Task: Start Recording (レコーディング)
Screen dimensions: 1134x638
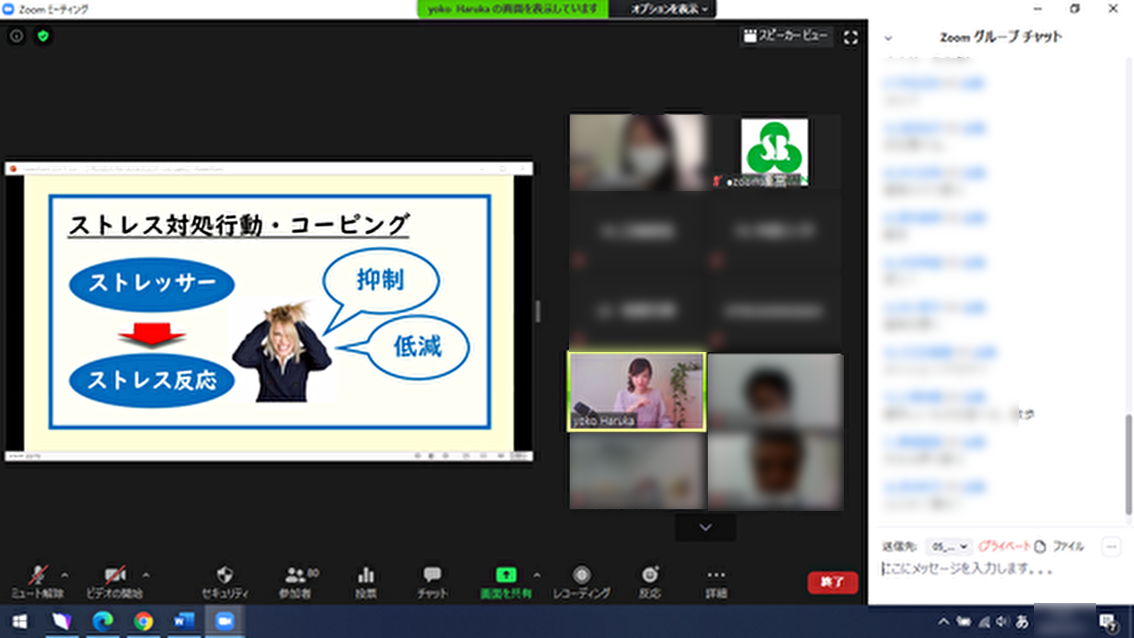Action: point(581,575)
